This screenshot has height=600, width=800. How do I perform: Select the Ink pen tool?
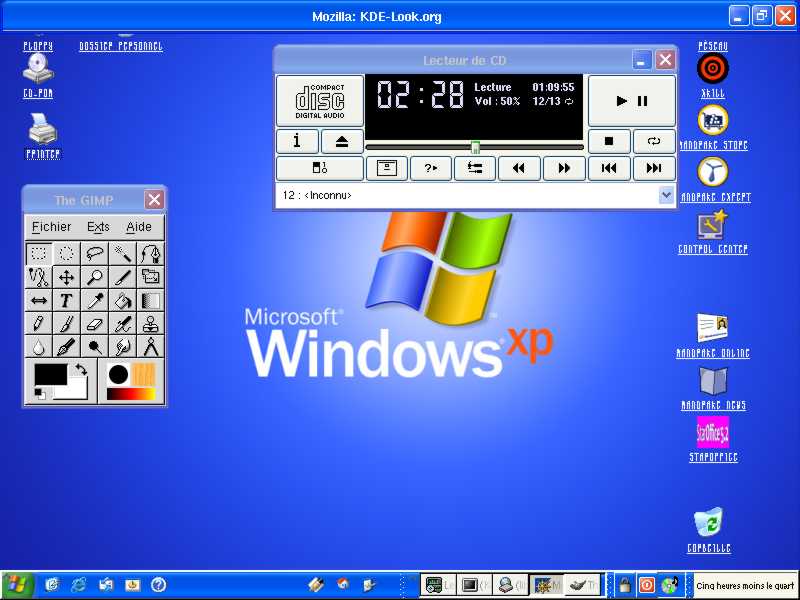pyautogui.click(x=66, y=347)
